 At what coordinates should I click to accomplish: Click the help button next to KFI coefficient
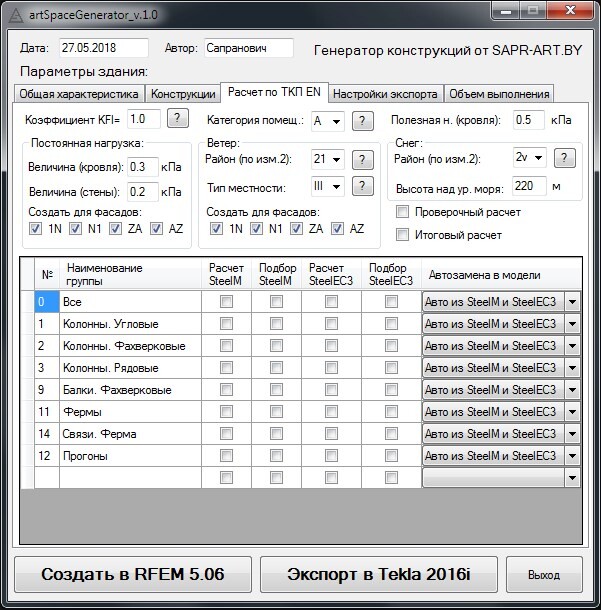point(176,119)
